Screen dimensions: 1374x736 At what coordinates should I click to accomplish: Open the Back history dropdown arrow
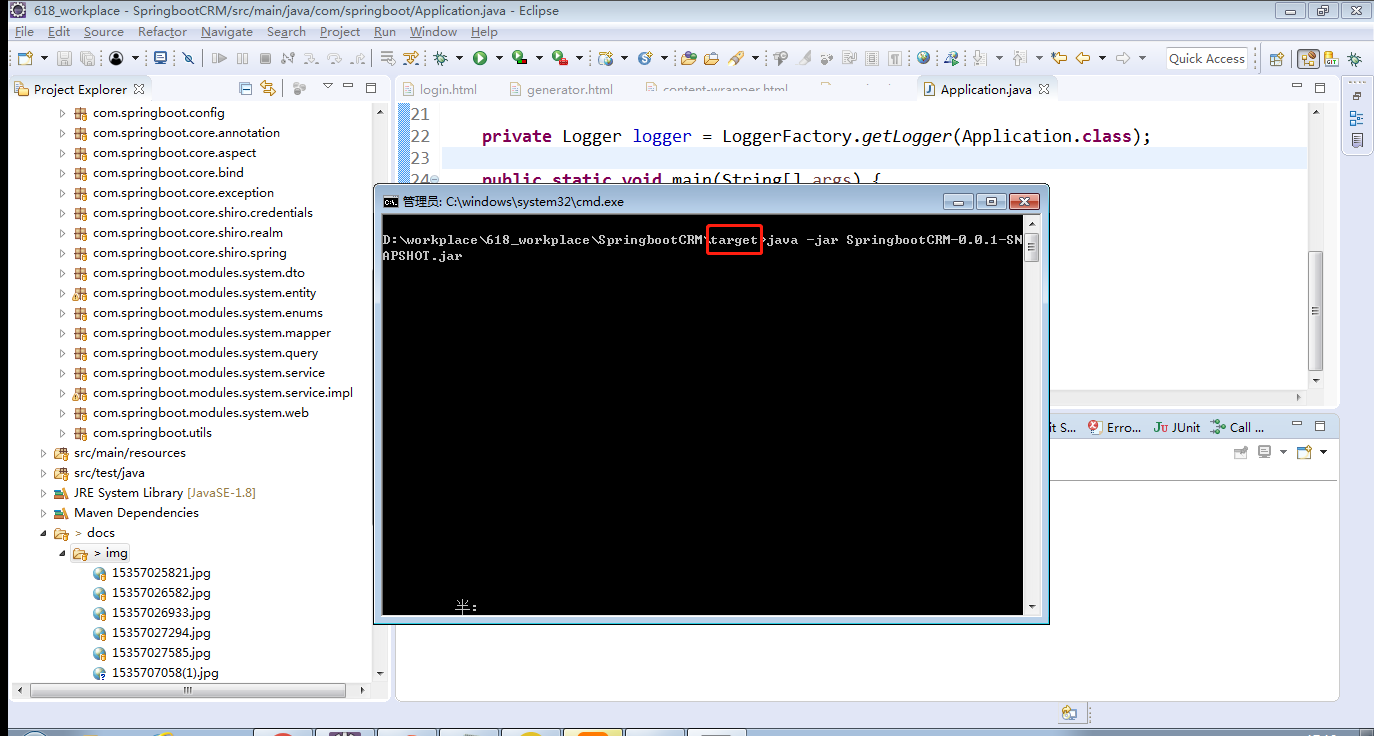1102,58
